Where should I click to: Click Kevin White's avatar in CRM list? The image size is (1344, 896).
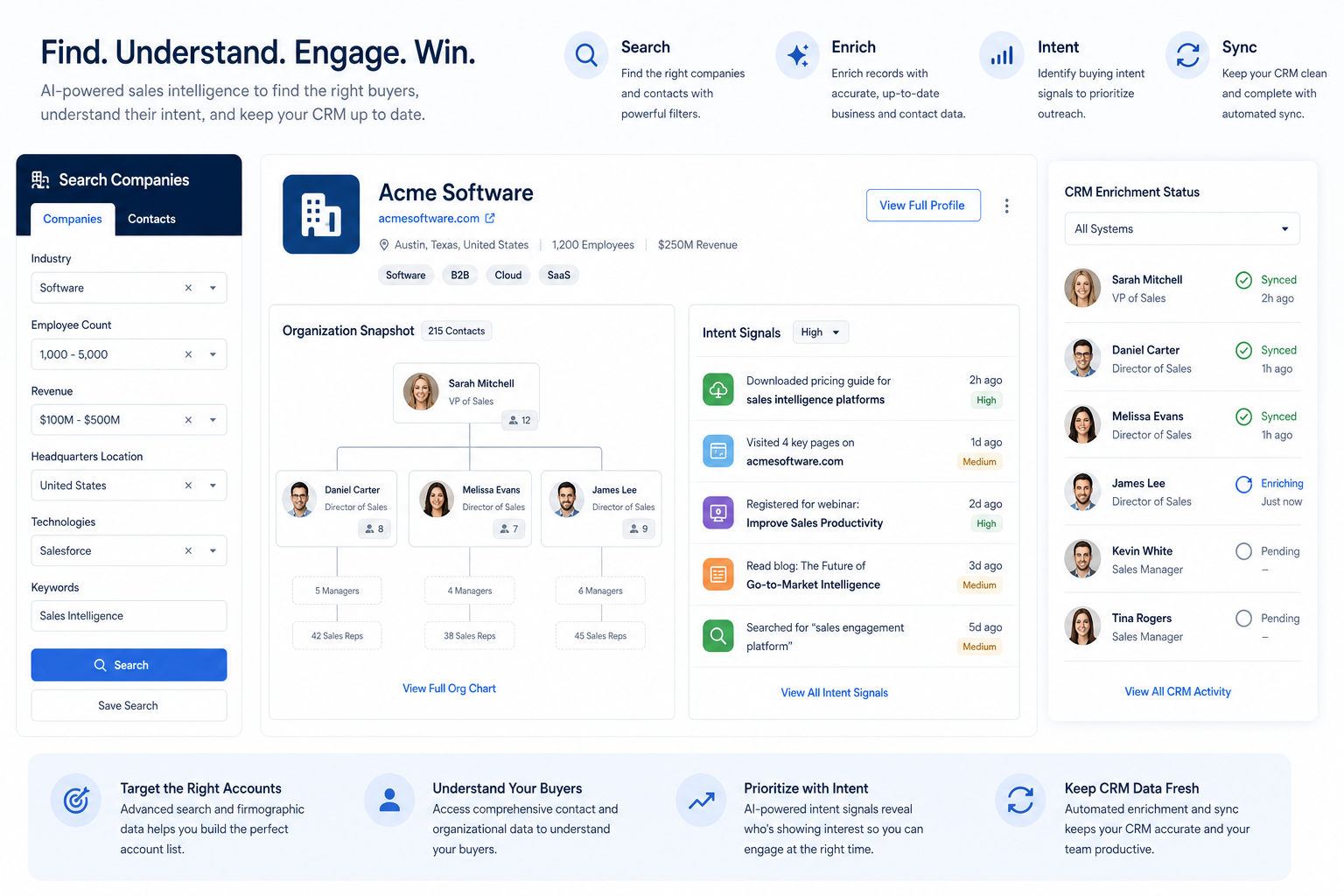coord(1082,559)
